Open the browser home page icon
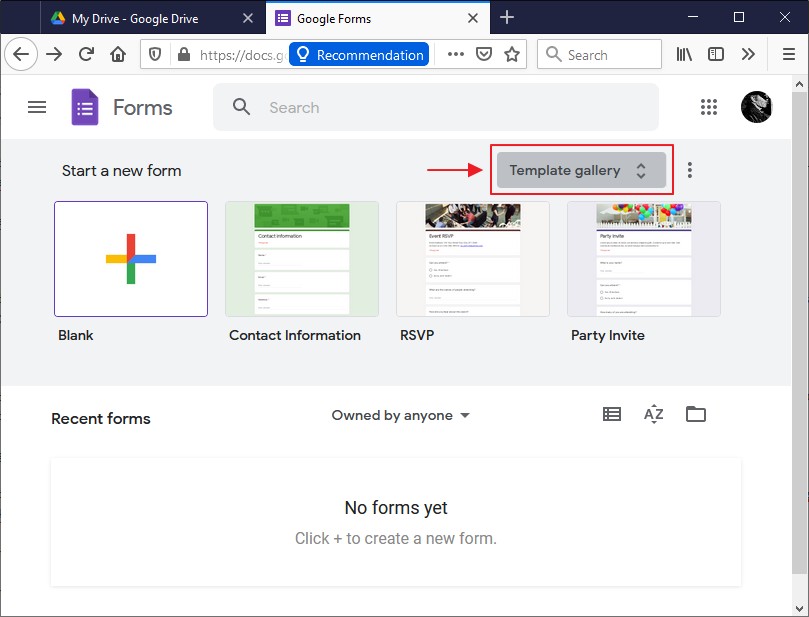 (118, 54)
